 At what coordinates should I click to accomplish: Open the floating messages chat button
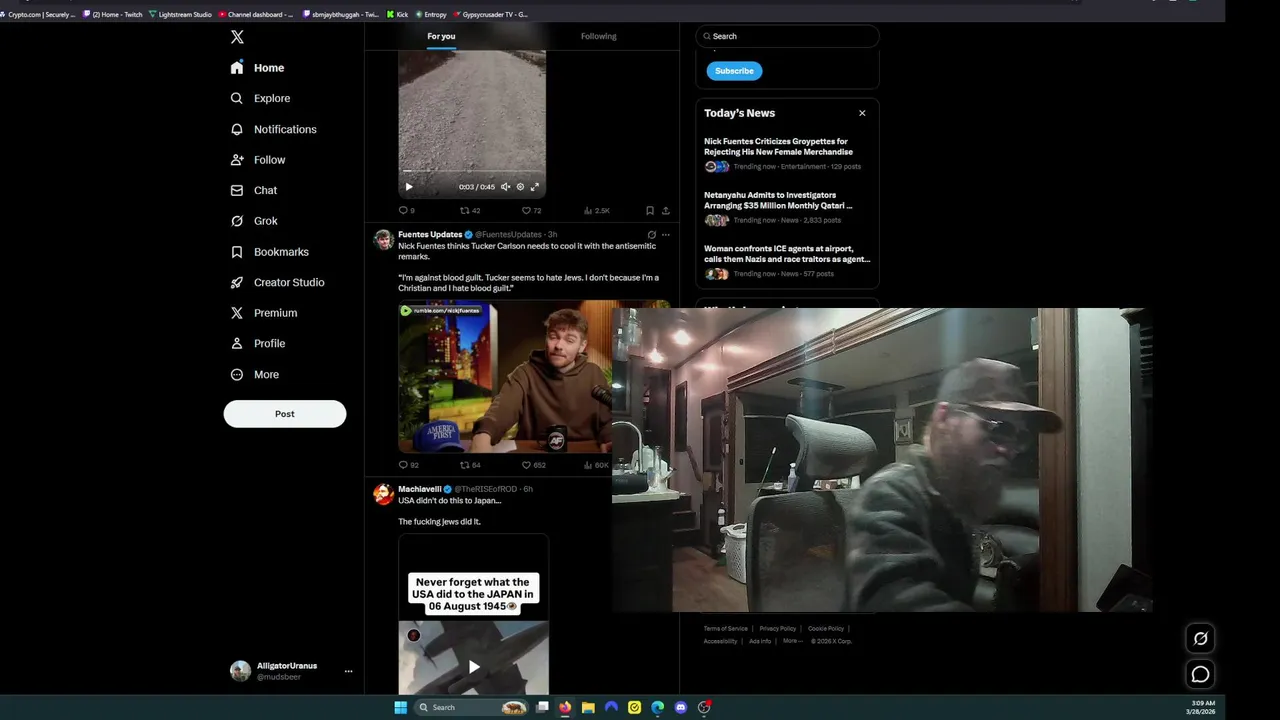point(1200,675)
